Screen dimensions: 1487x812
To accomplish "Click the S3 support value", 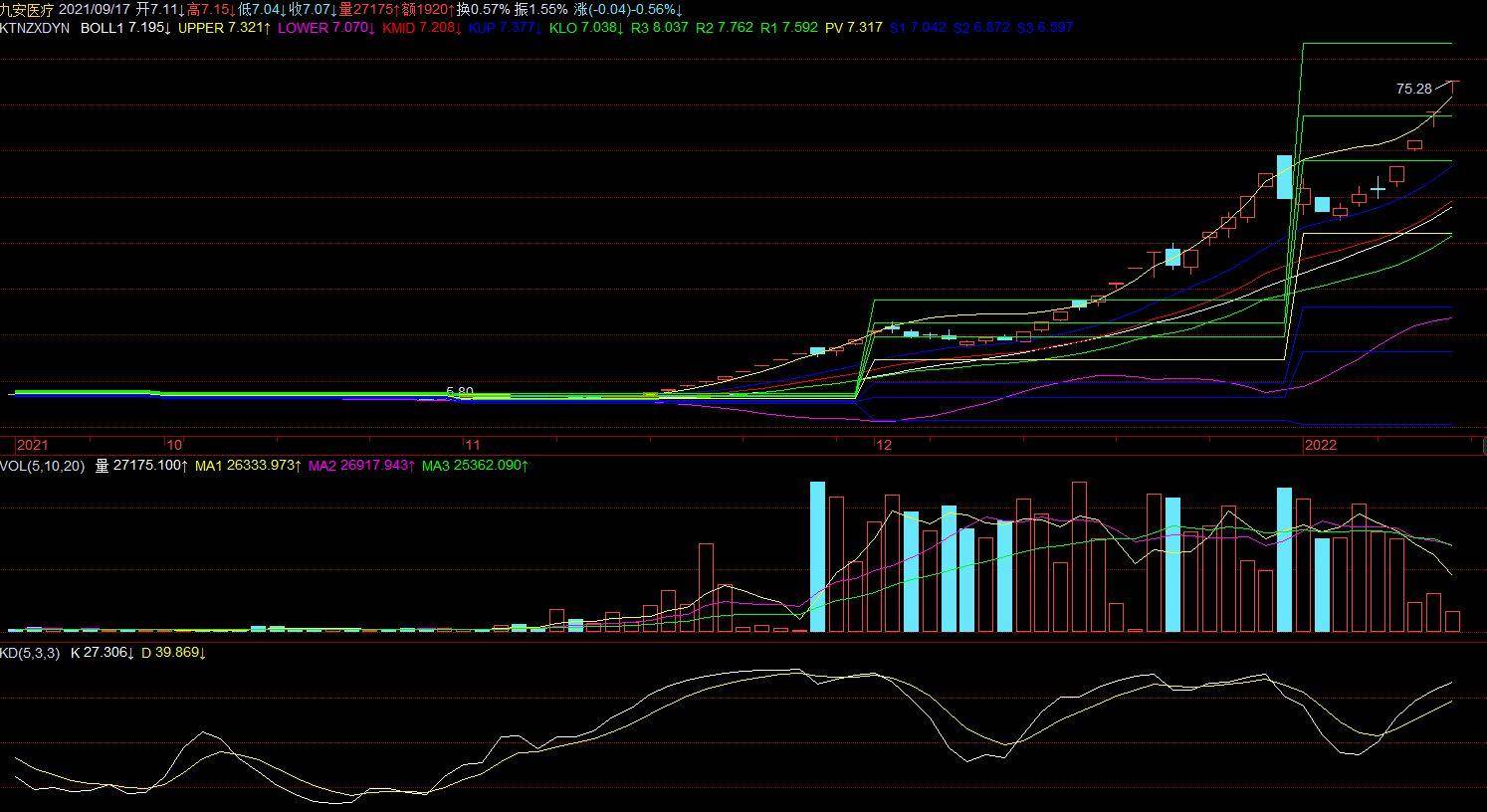I will [x=1045, y=28].
